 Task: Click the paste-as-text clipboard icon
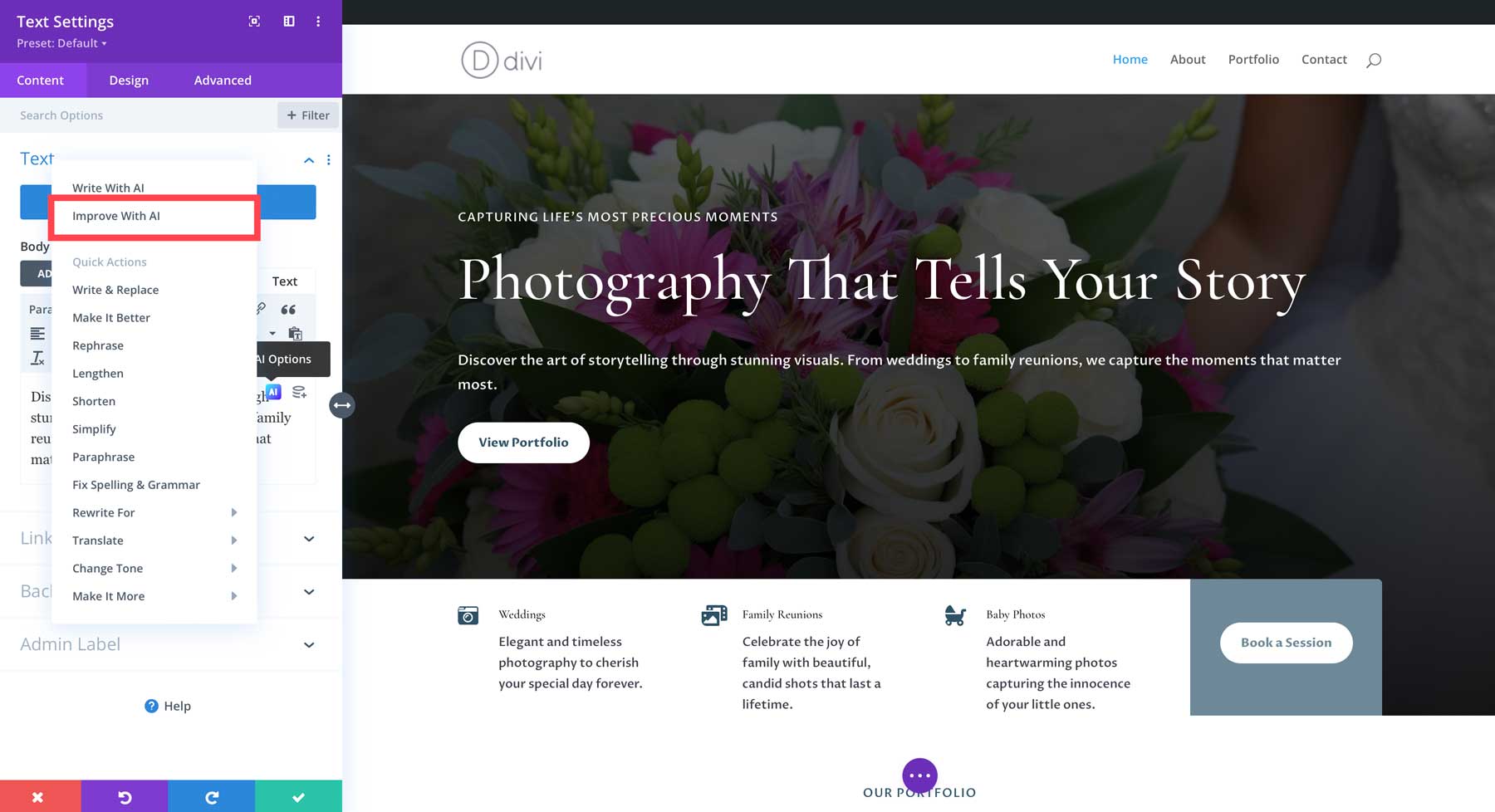click(x=297, y=334)
